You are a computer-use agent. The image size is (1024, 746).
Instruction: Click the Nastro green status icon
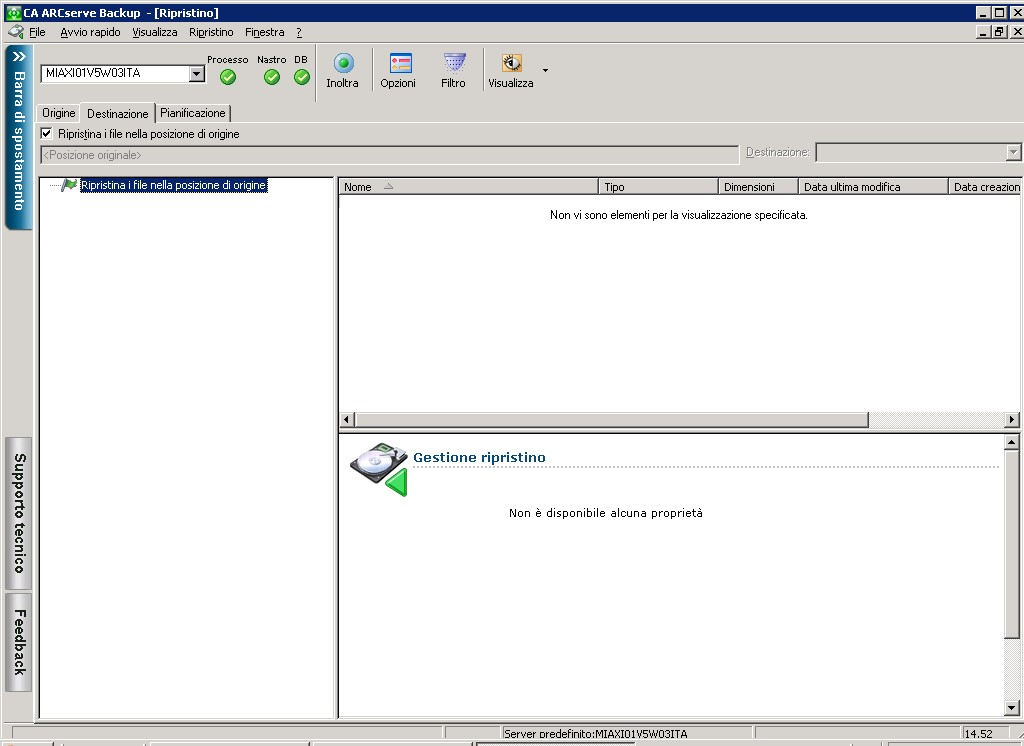point(271,77)
